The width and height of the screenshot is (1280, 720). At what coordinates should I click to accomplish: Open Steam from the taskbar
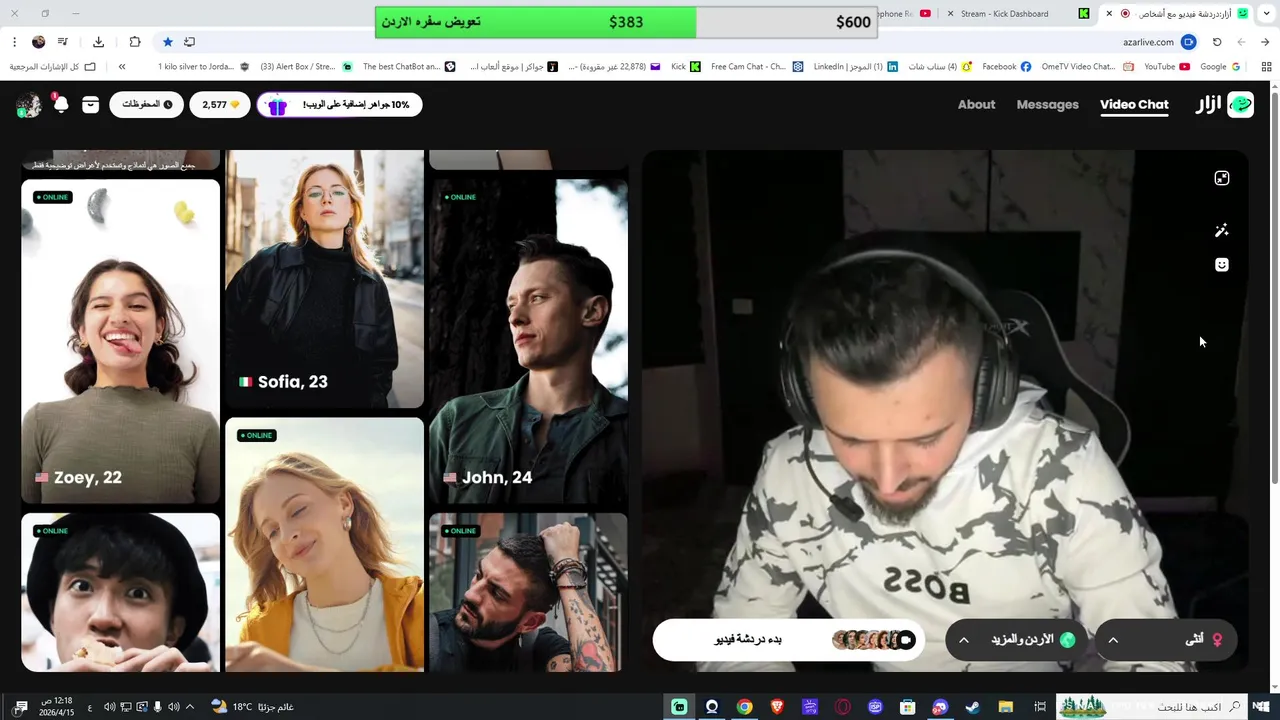[x=973, y=707]
